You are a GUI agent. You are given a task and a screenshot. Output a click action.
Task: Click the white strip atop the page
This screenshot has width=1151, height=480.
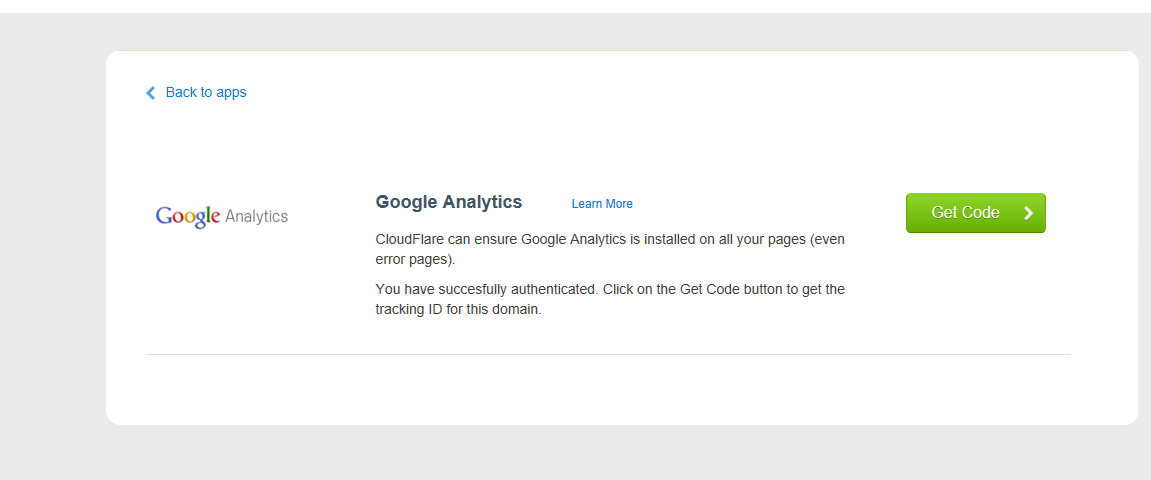(575, 6)
